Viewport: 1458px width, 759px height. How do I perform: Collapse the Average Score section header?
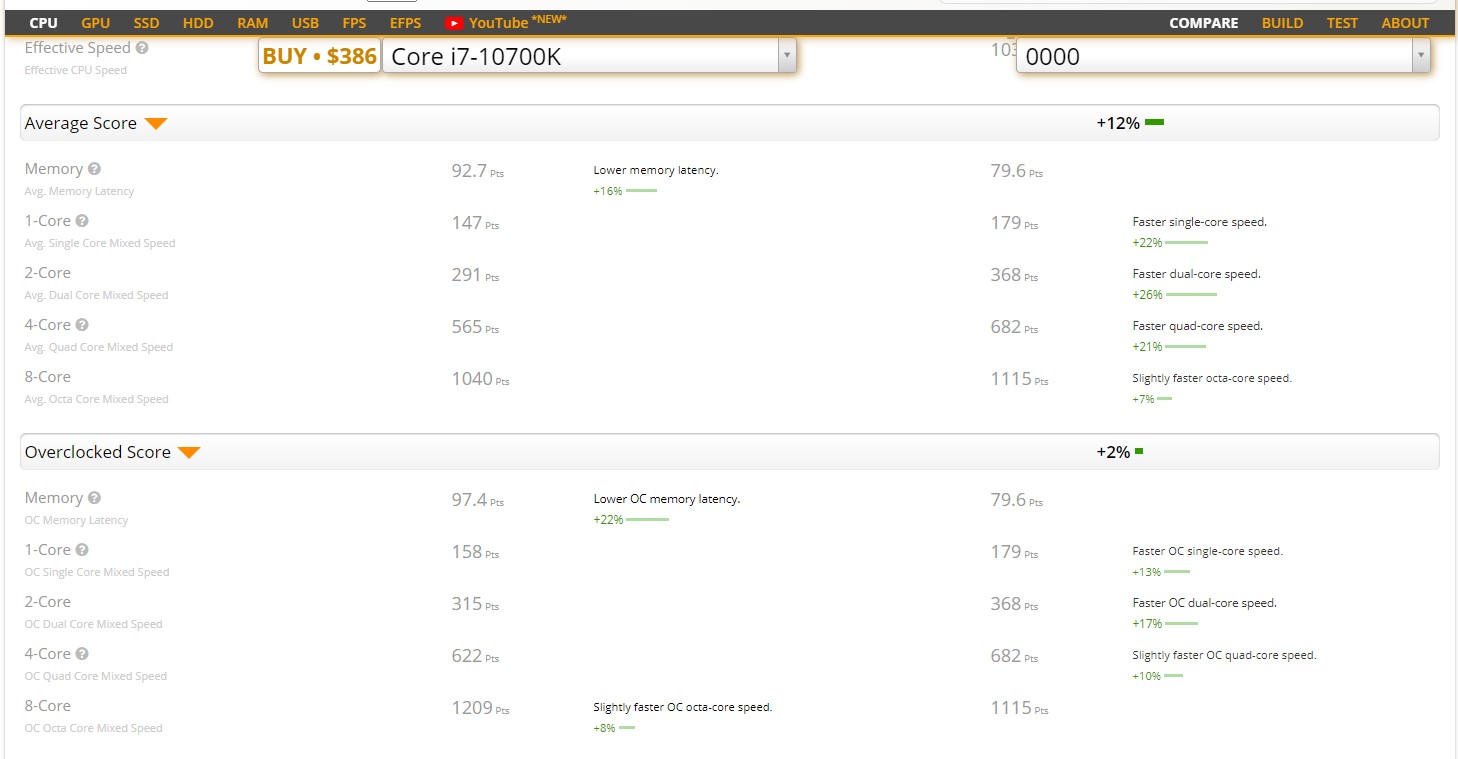729,123
